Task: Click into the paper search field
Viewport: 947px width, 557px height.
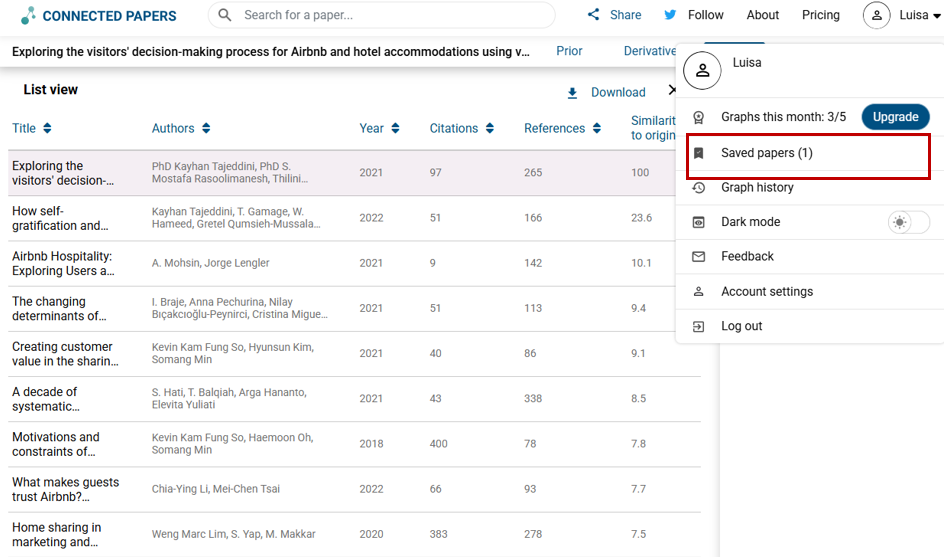Action: click(x=390, y=15)
